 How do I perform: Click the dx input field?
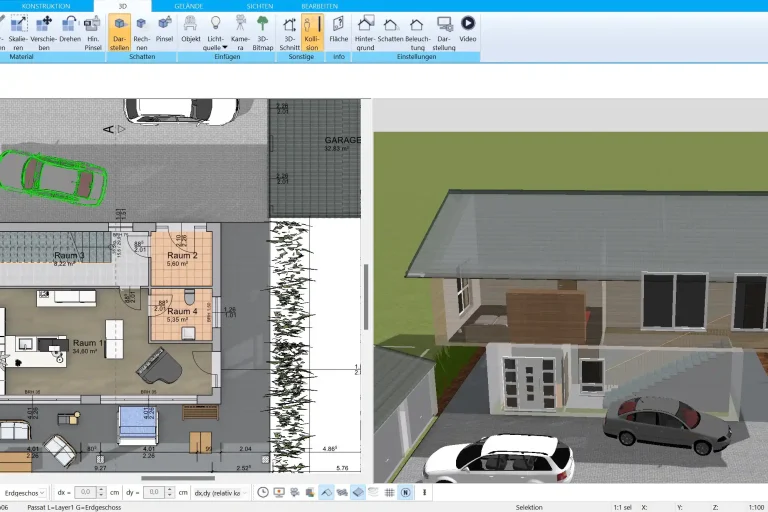(85, 492)
